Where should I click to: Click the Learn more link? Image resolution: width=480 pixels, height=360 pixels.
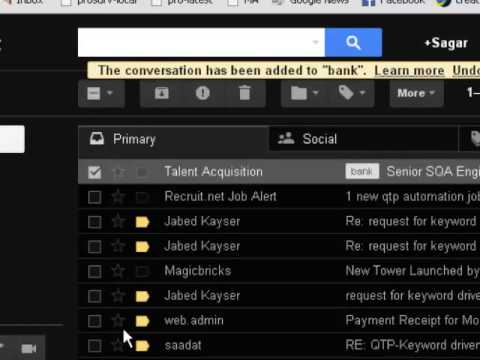[x=409, y=71]
